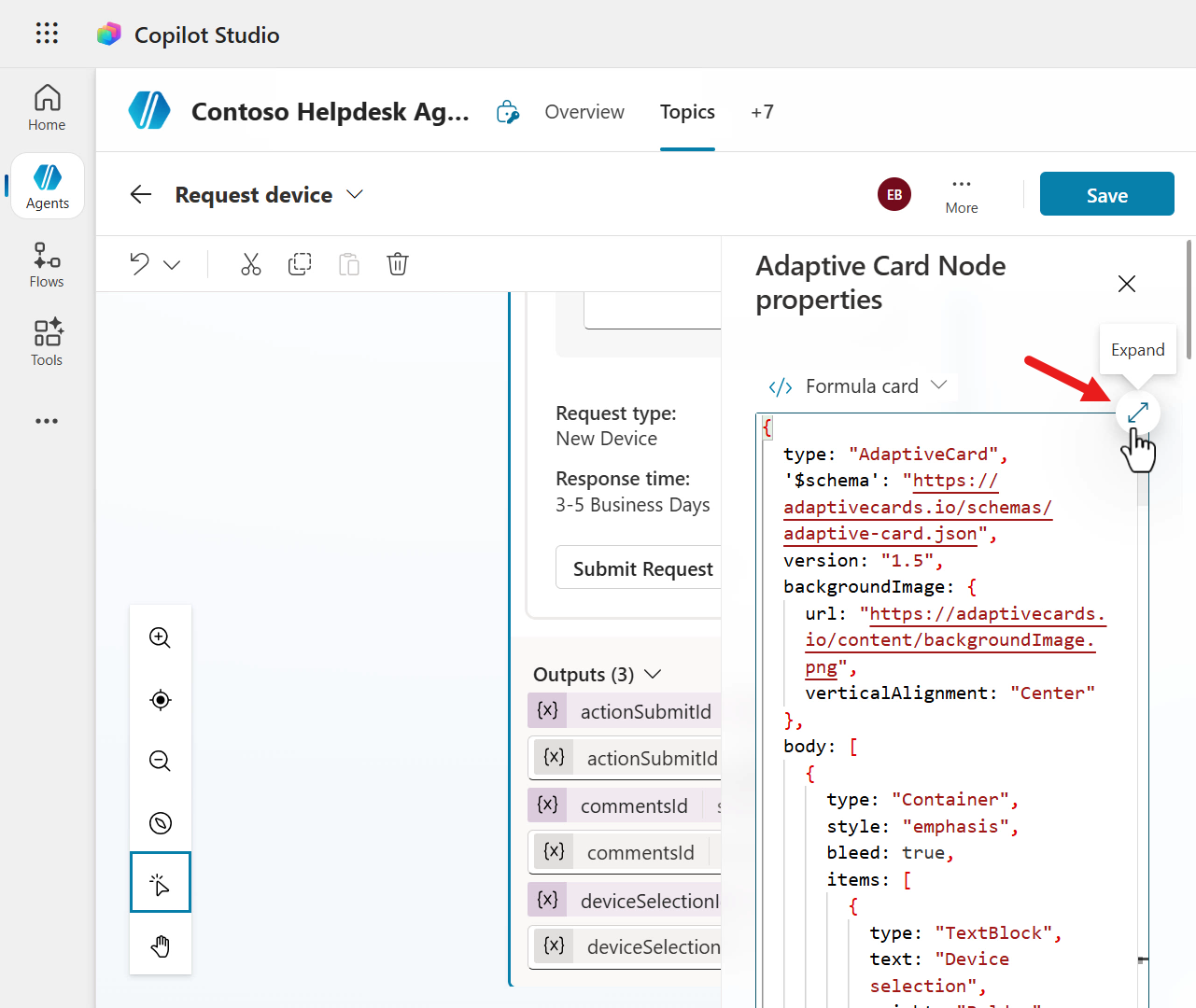
Task: Click the focus target canvas icon
Action: (x=161, y=700)
